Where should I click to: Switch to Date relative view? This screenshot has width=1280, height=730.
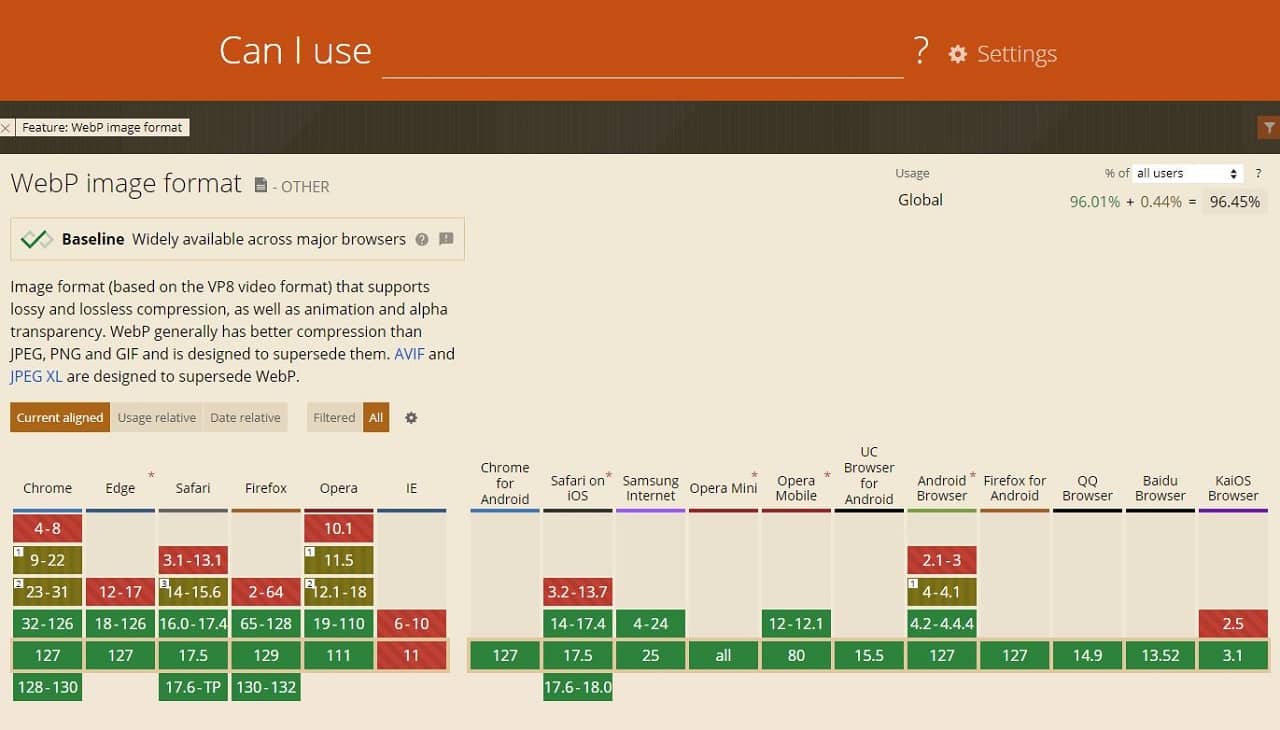245,418
